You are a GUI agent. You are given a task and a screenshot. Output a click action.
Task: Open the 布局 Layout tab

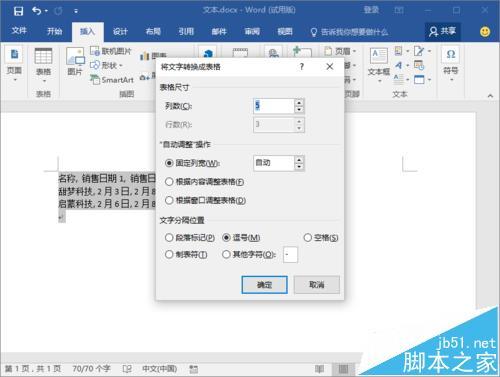tap(153, 32)
